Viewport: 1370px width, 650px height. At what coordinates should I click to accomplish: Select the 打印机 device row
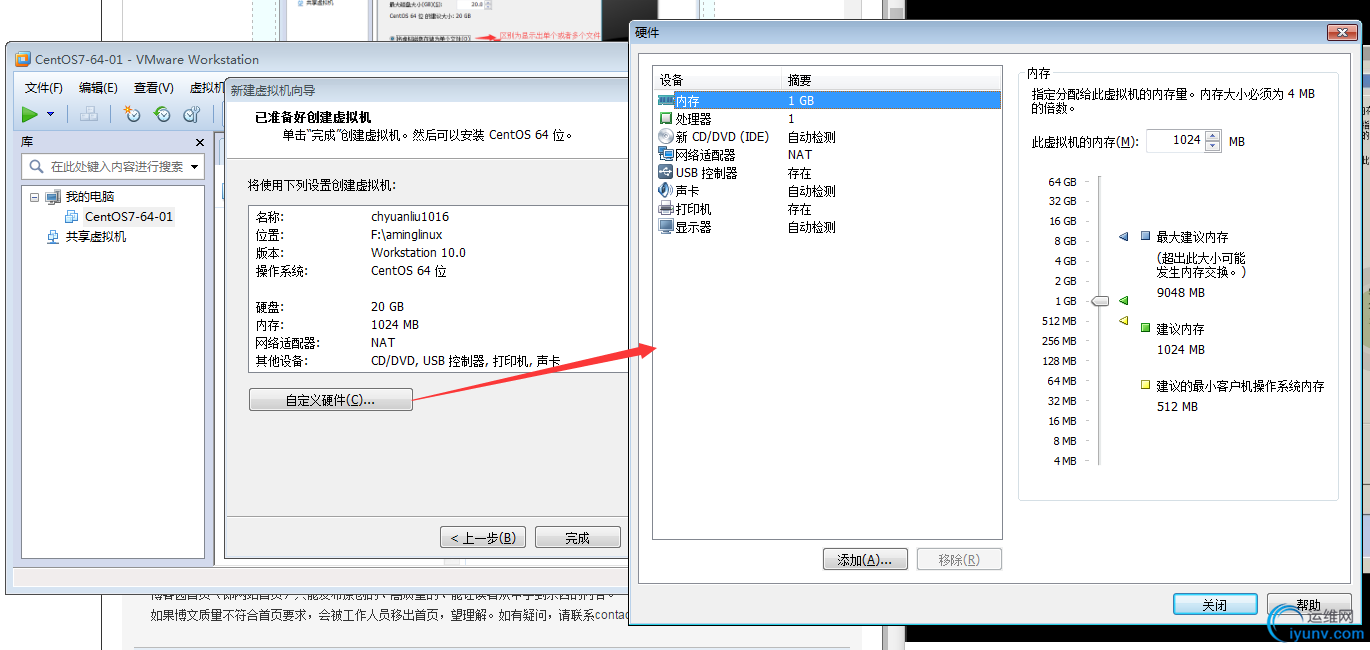(828, 209)
